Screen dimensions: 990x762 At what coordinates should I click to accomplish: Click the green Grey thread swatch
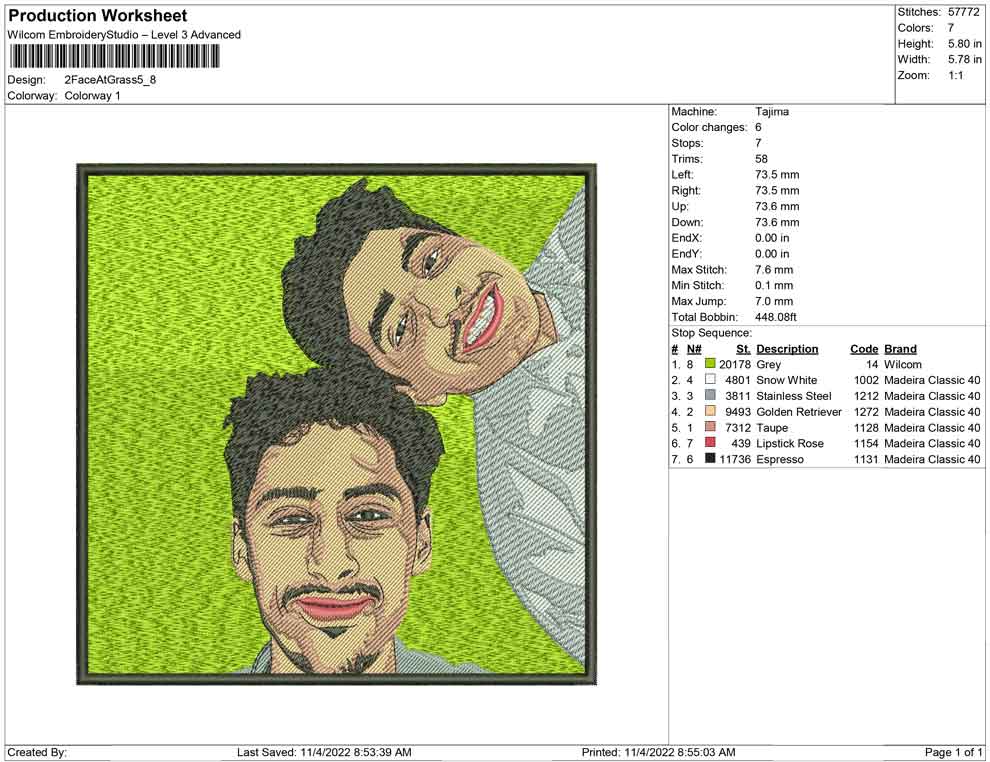(x=710, y=364)
